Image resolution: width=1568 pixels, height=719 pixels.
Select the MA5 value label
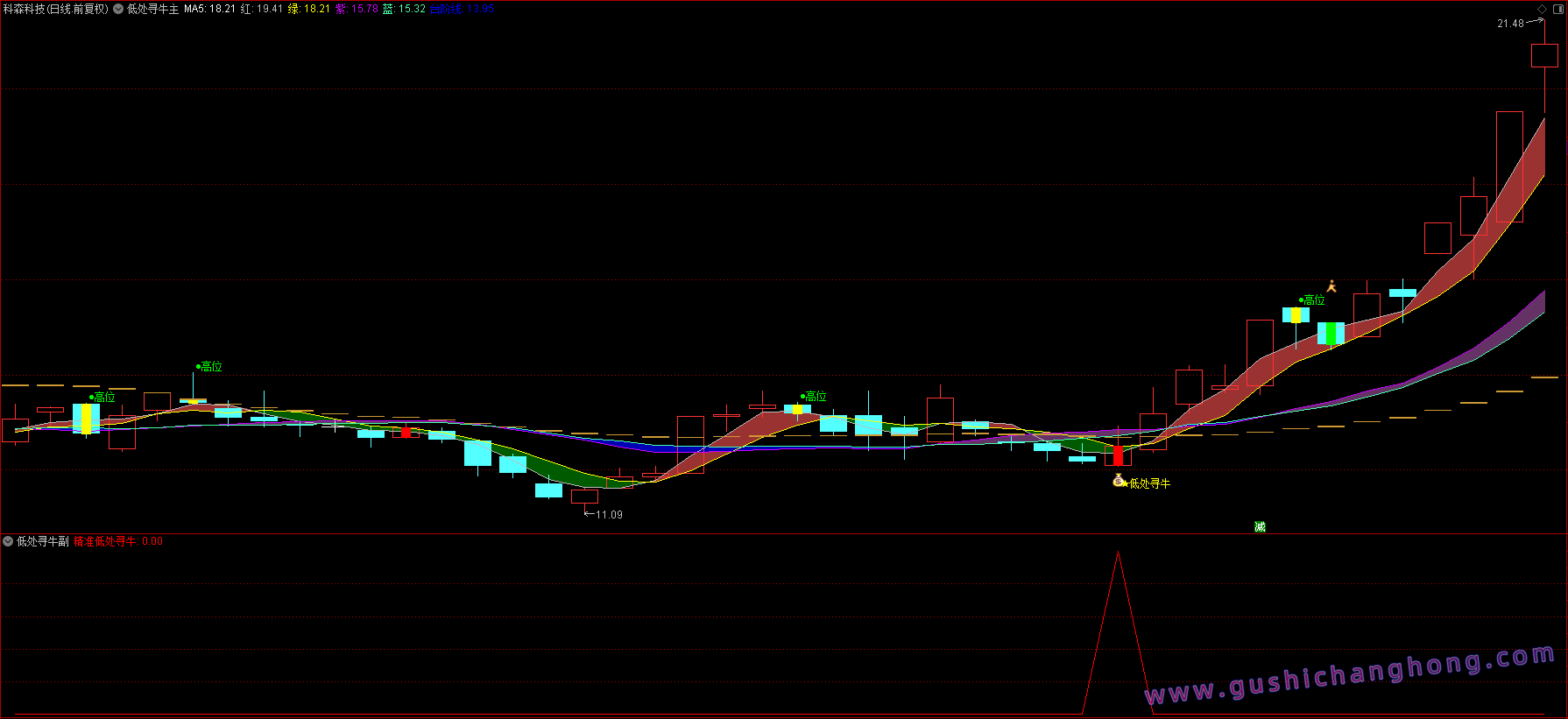[209, 9]
